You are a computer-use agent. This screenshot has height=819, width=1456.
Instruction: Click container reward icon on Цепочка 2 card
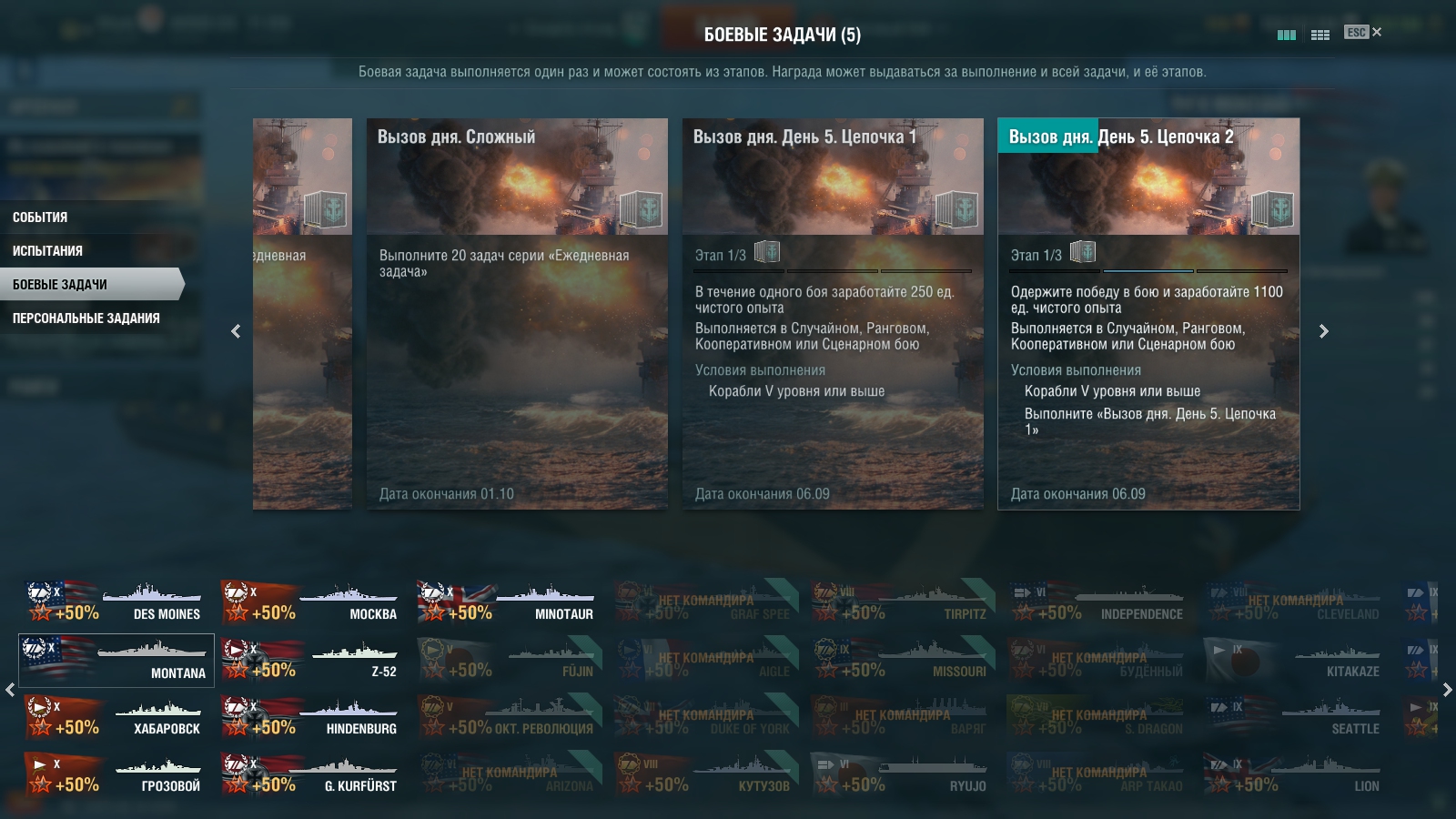[x=1272, y=209]
